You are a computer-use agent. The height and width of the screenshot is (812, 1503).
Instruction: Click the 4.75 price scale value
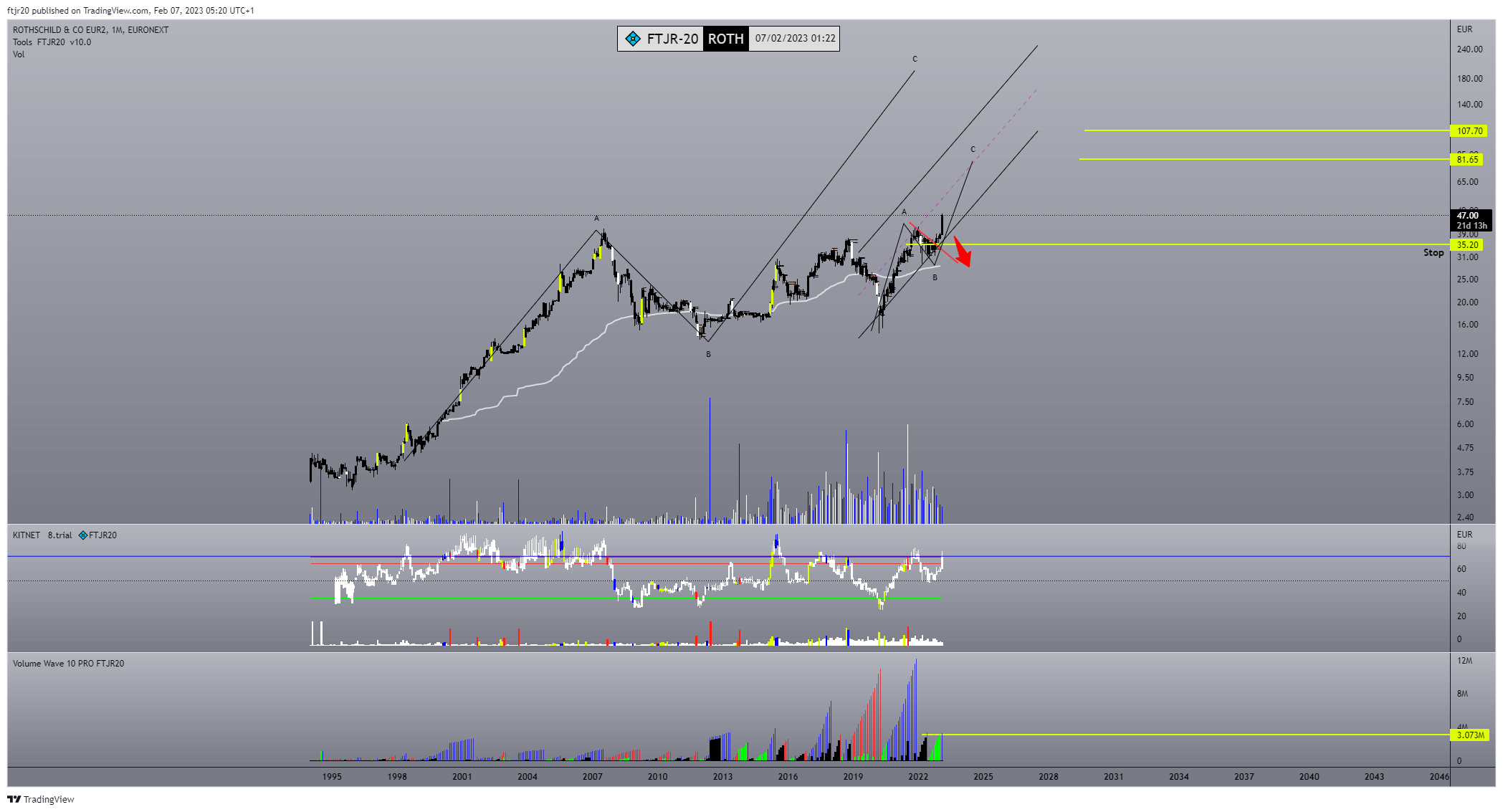coord(1465,448)
